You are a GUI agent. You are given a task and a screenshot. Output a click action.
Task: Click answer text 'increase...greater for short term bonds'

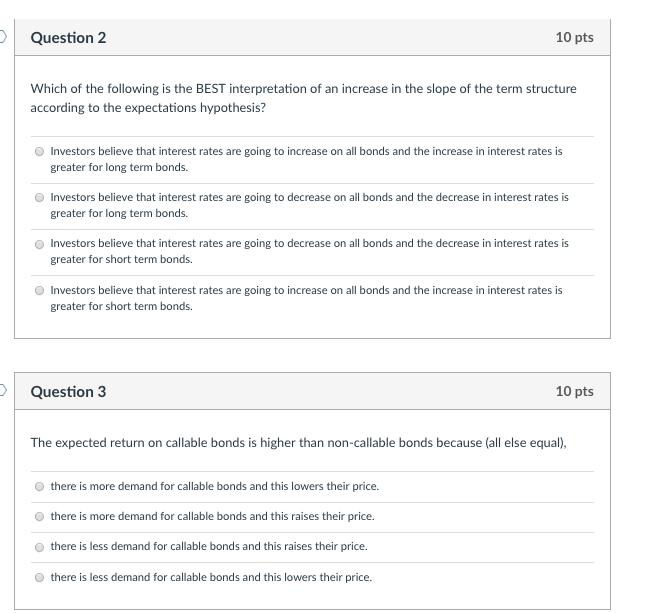pos(306,298)
